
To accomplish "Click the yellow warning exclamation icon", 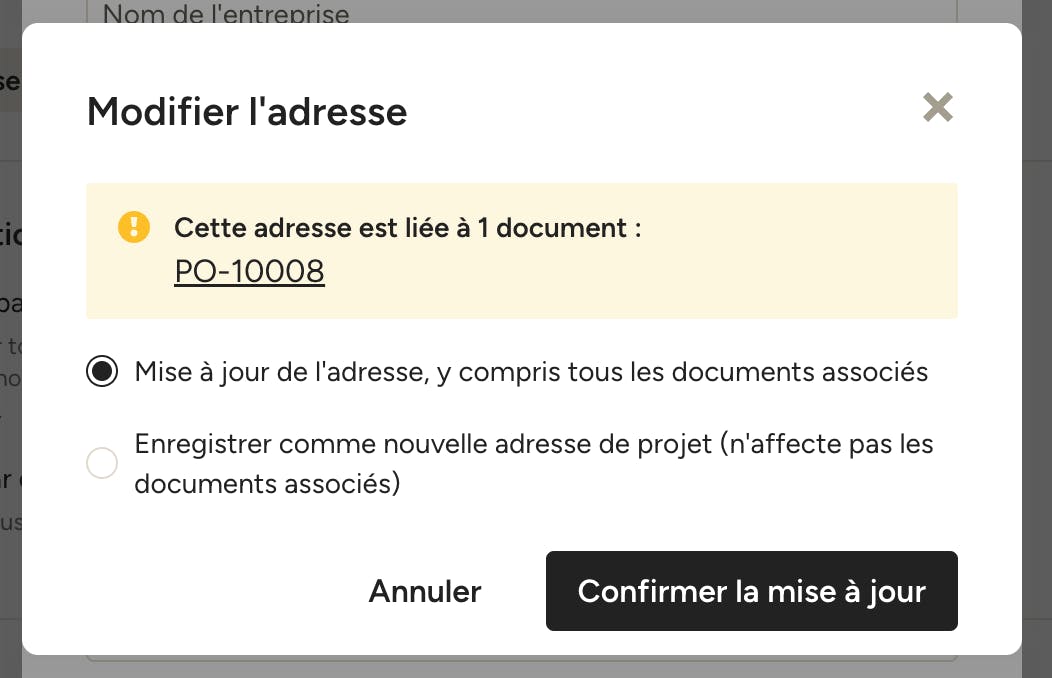I will (x=134, y=227).
